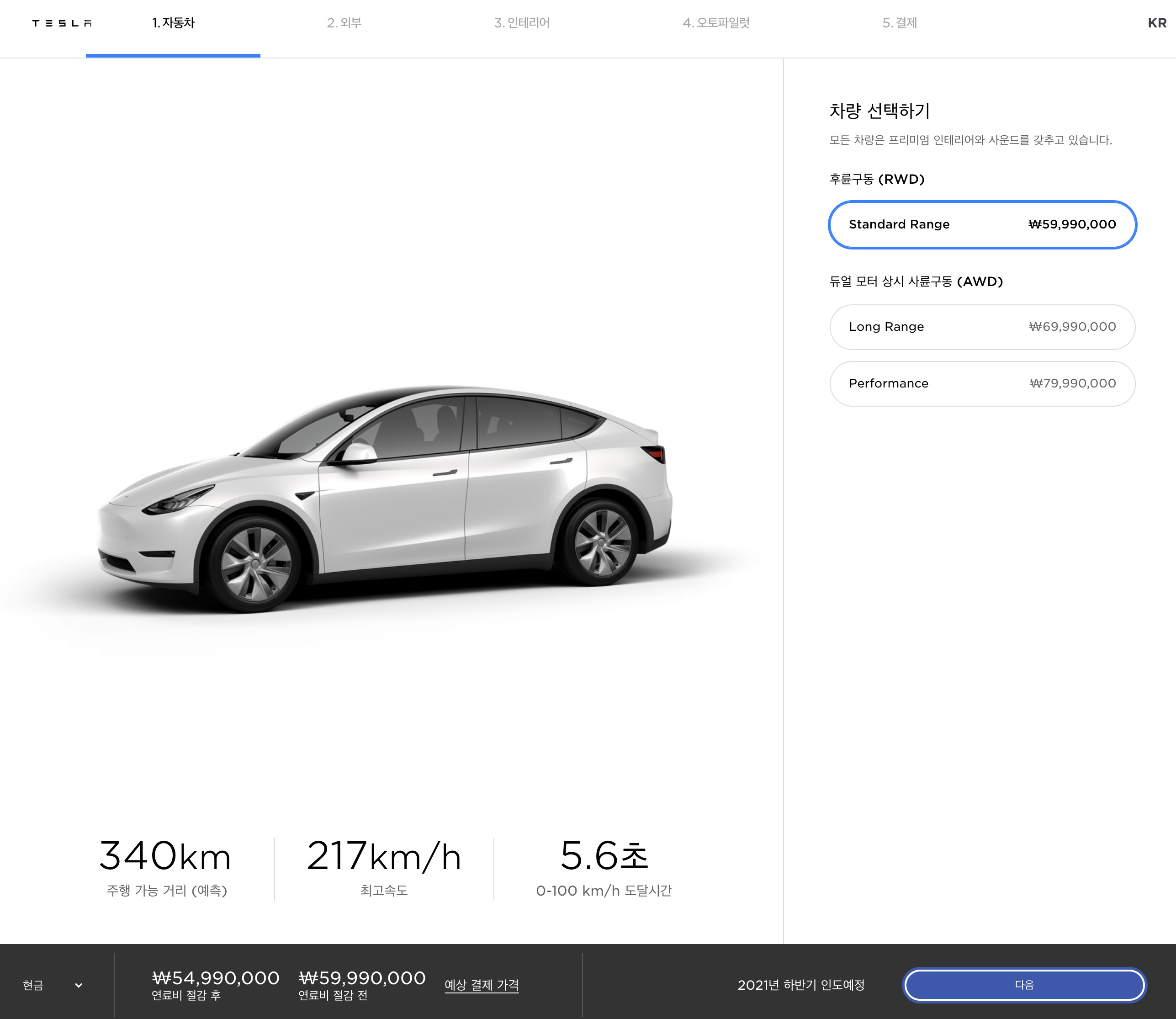
Task: Click the 듀얼 모터 상시 사륜구동 (AWD) label
Action: 916,281
